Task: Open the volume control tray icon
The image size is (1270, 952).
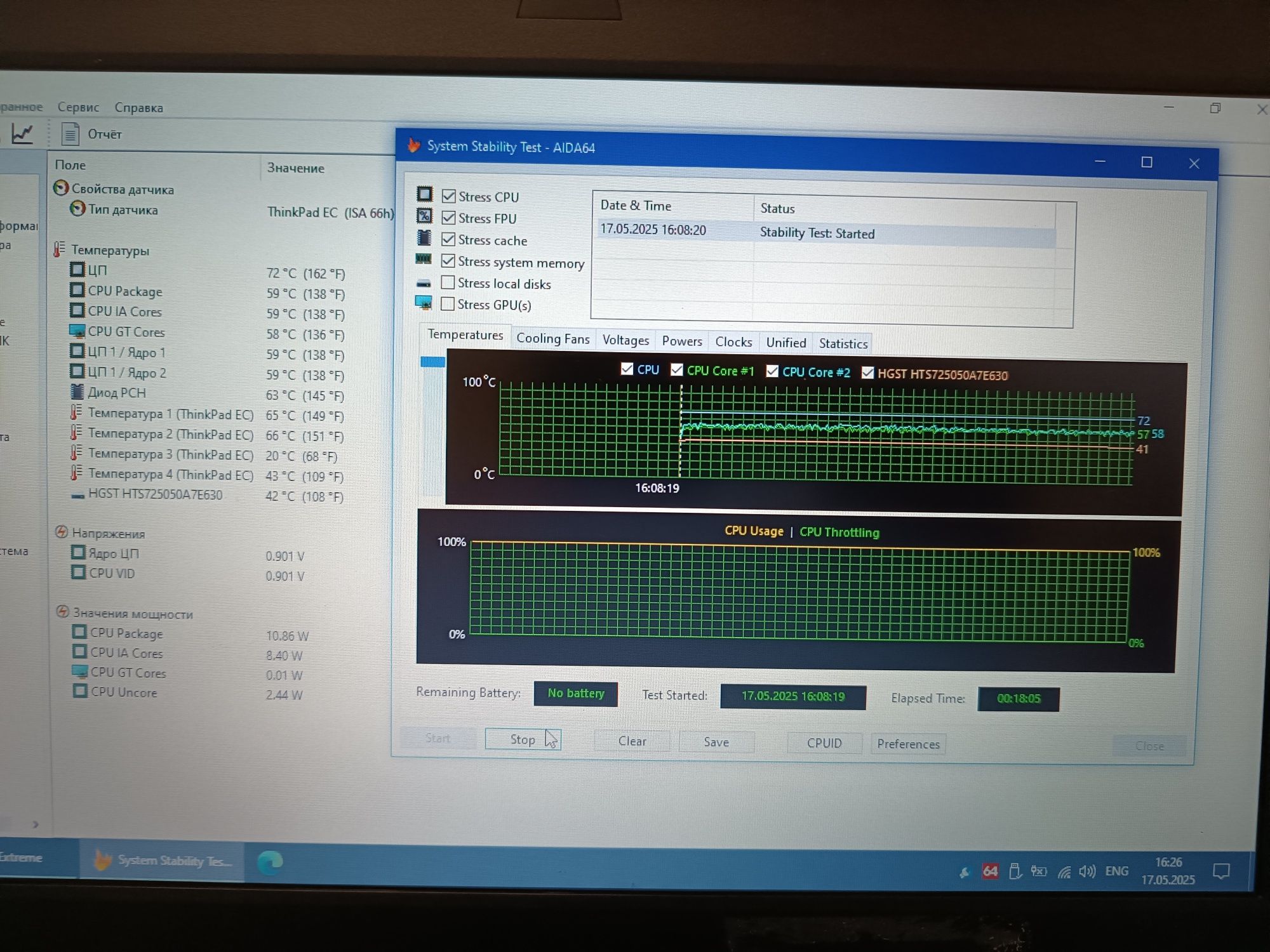Action: [x=1087, y=871]
